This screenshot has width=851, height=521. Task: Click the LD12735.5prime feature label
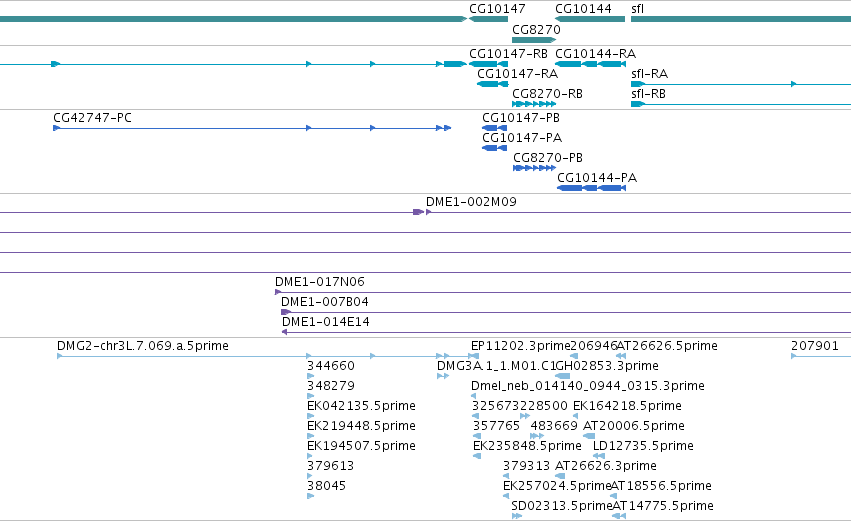643,446
